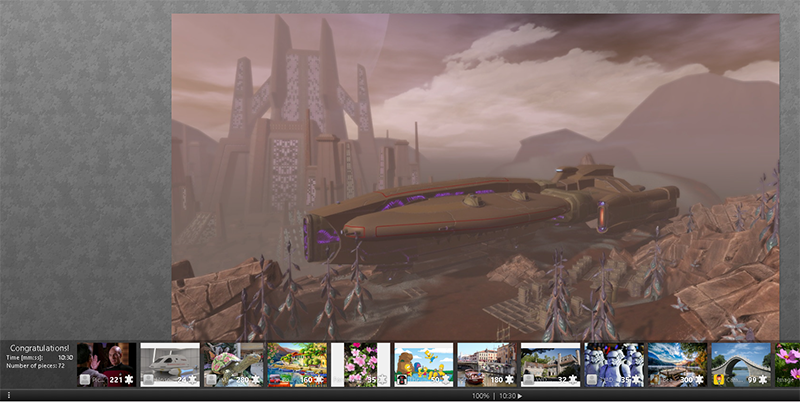Click the puzzle-piece icon beside 99
Viewport: 800px width, 402px height.
point(763,380)
